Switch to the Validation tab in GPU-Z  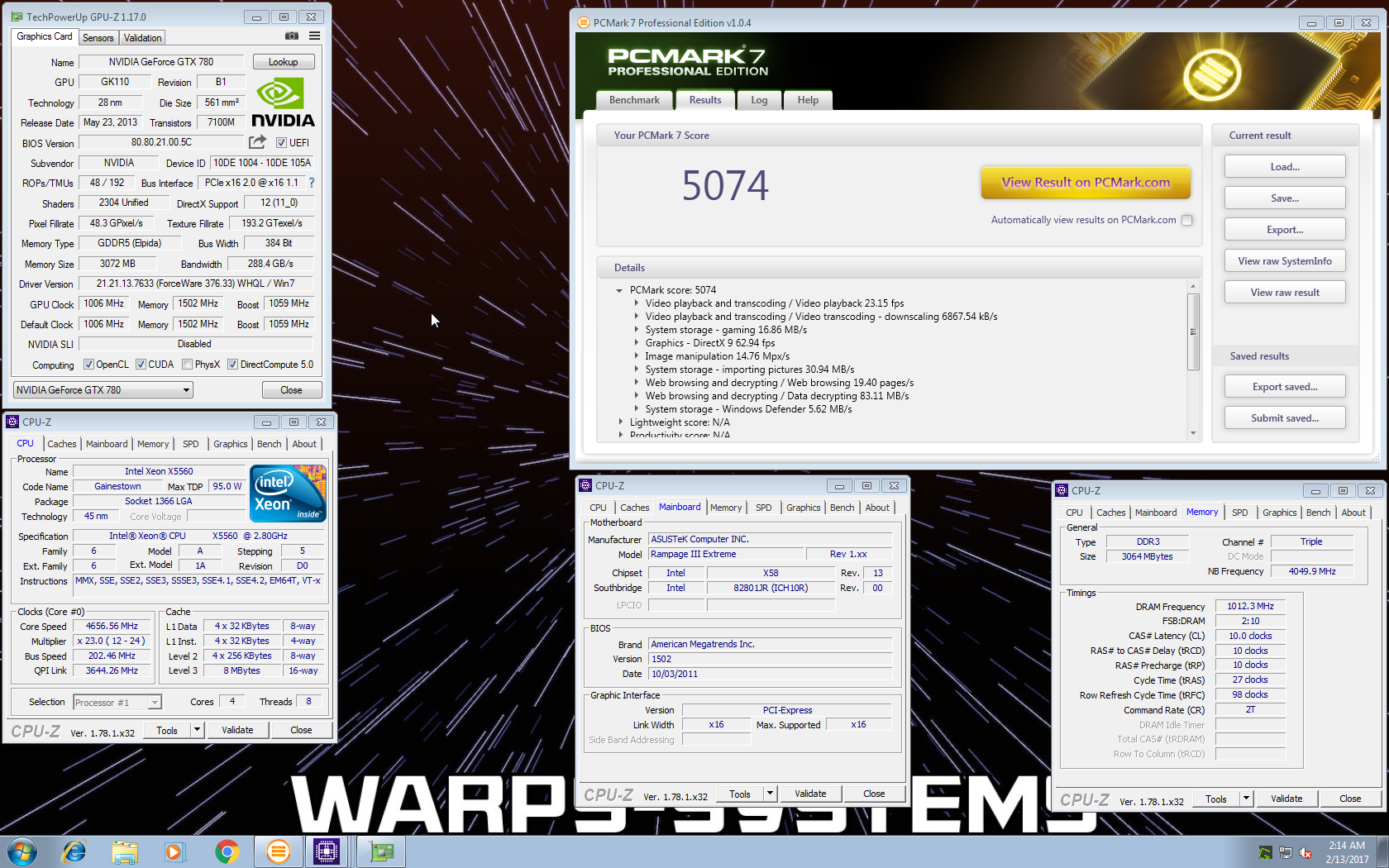(142, 38)
